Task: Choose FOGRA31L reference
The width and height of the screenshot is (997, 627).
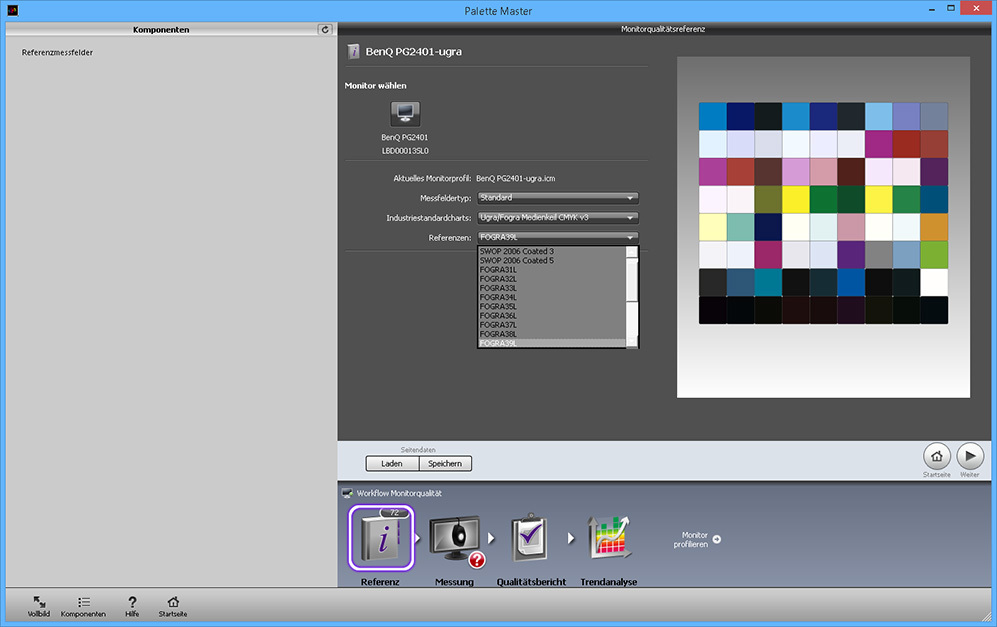Action: click(x=551, y=270)
